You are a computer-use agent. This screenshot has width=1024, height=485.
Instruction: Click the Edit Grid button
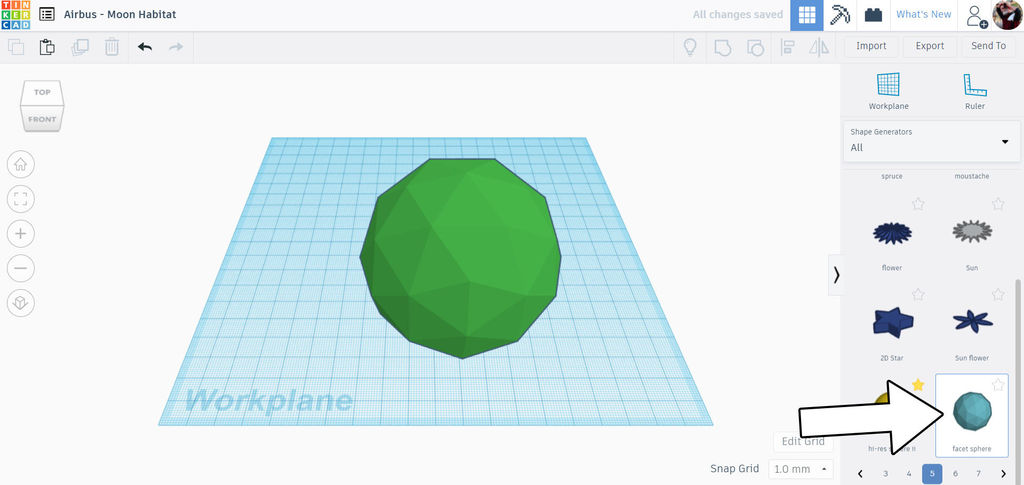click(x=803, y=442)
